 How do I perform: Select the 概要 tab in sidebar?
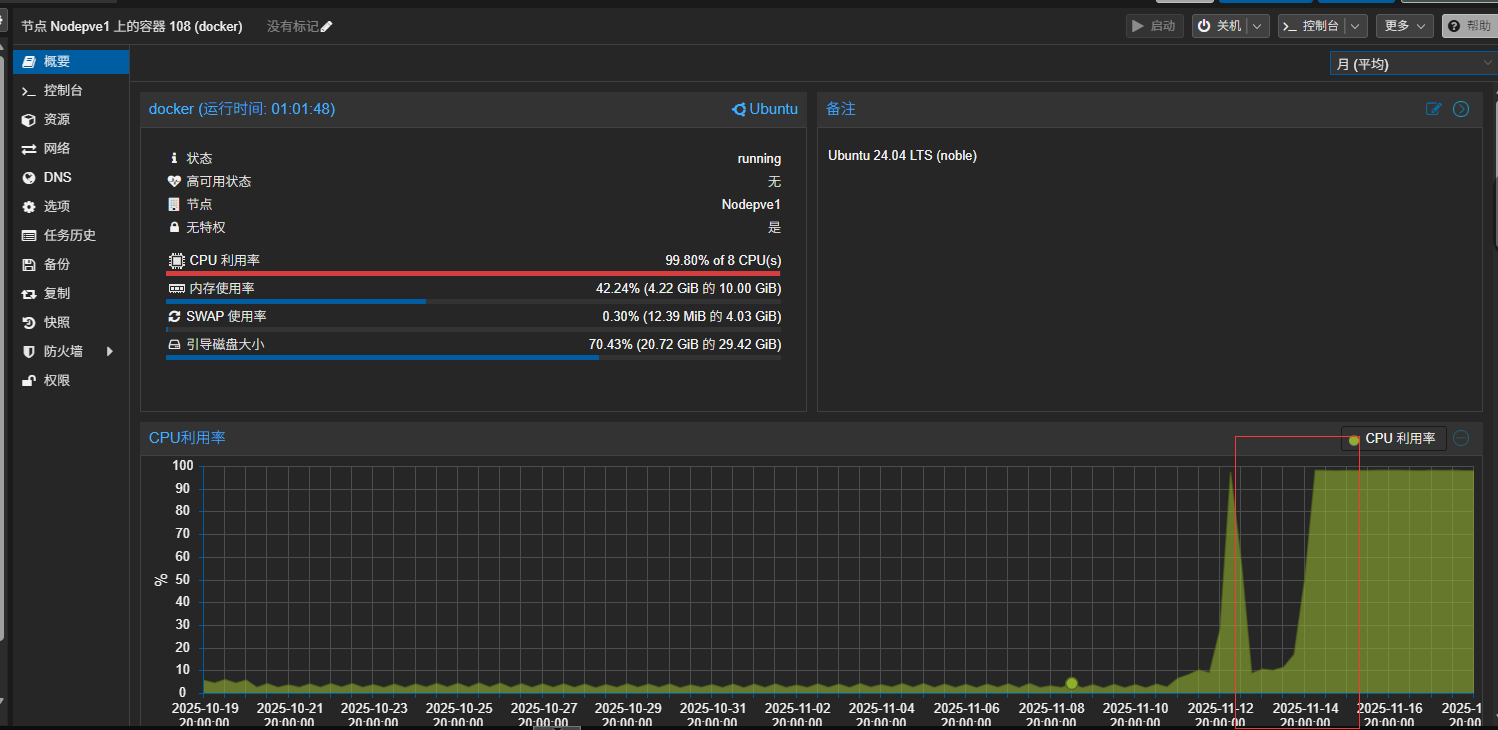pyautogui.click(x=57, y=61)
